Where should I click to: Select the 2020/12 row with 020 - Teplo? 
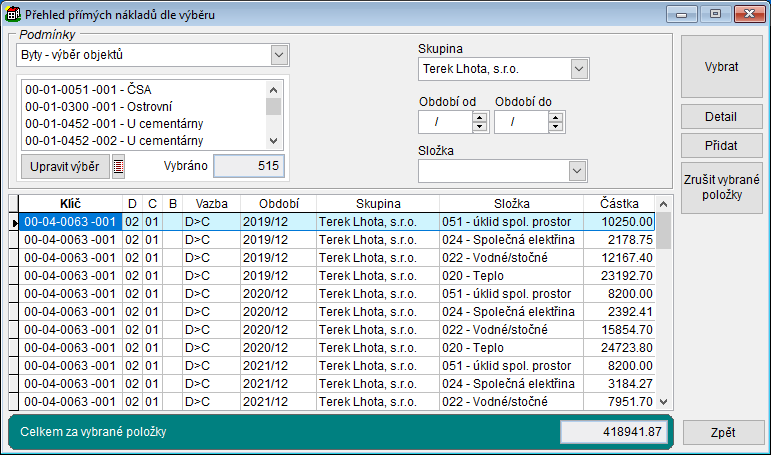click(340, 347)
